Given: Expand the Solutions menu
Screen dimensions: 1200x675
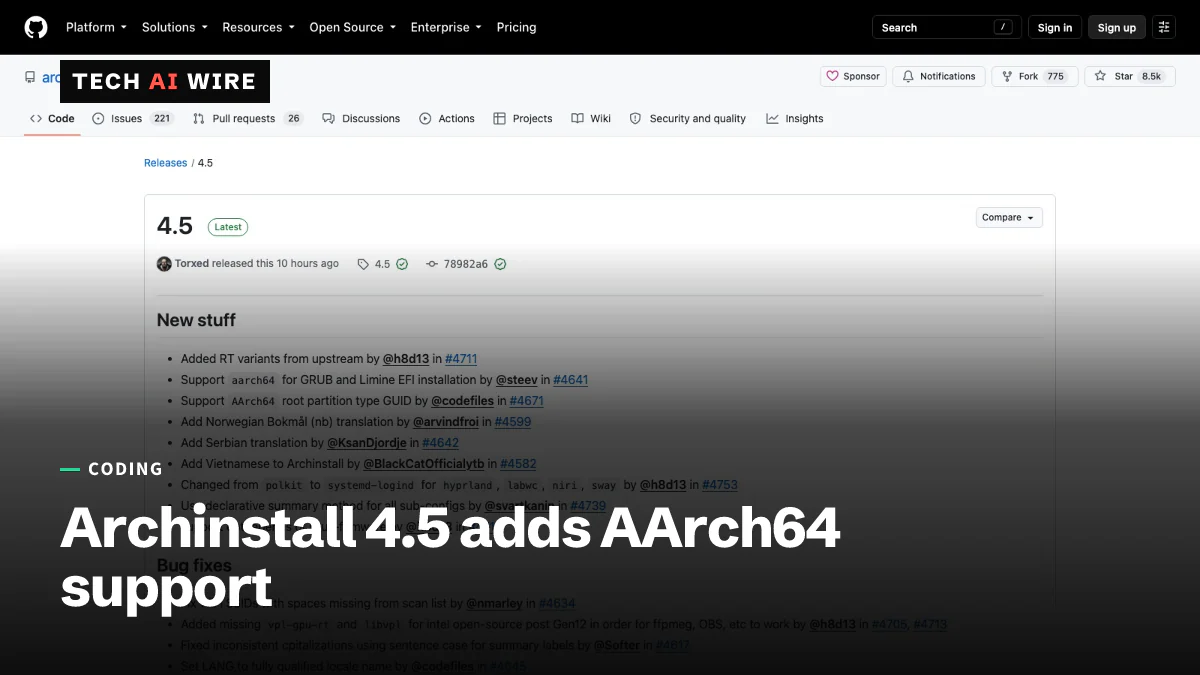Looking at the screenshot, I should coord(175,27).
